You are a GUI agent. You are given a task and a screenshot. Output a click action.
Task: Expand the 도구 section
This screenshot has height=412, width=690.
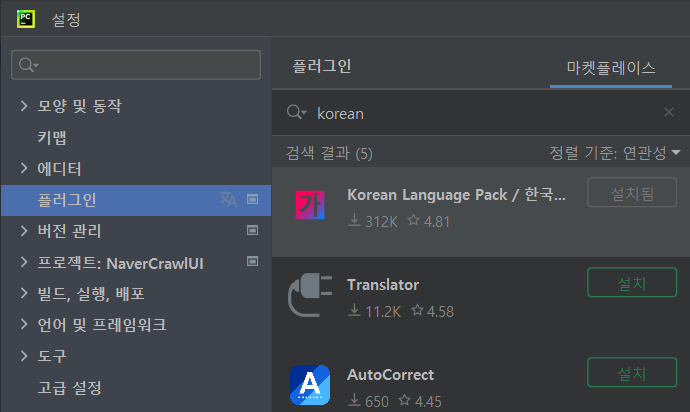[24, 356]
